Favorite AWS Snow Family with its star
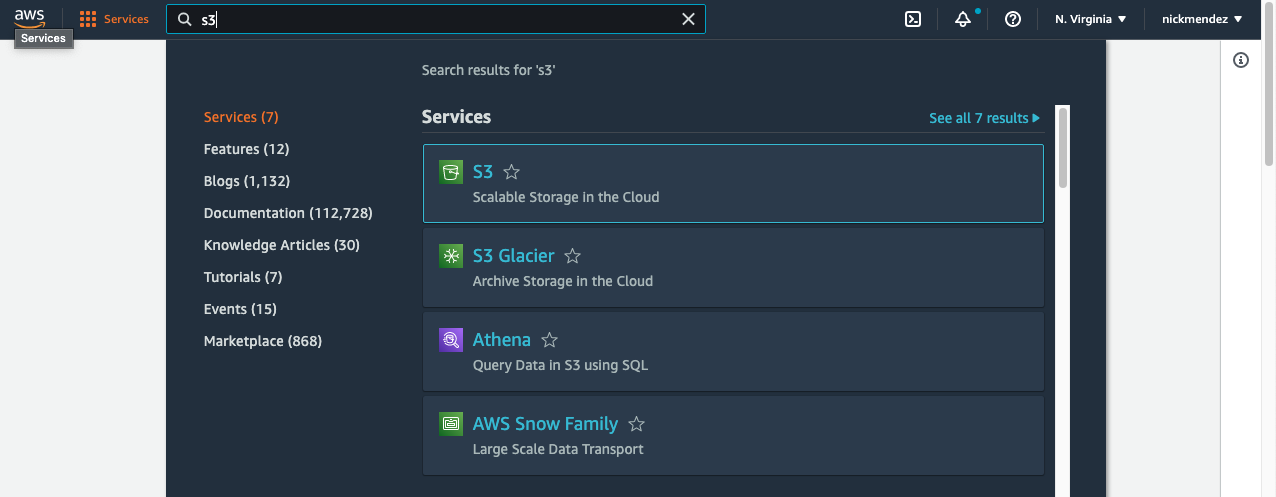 (636, 424)
